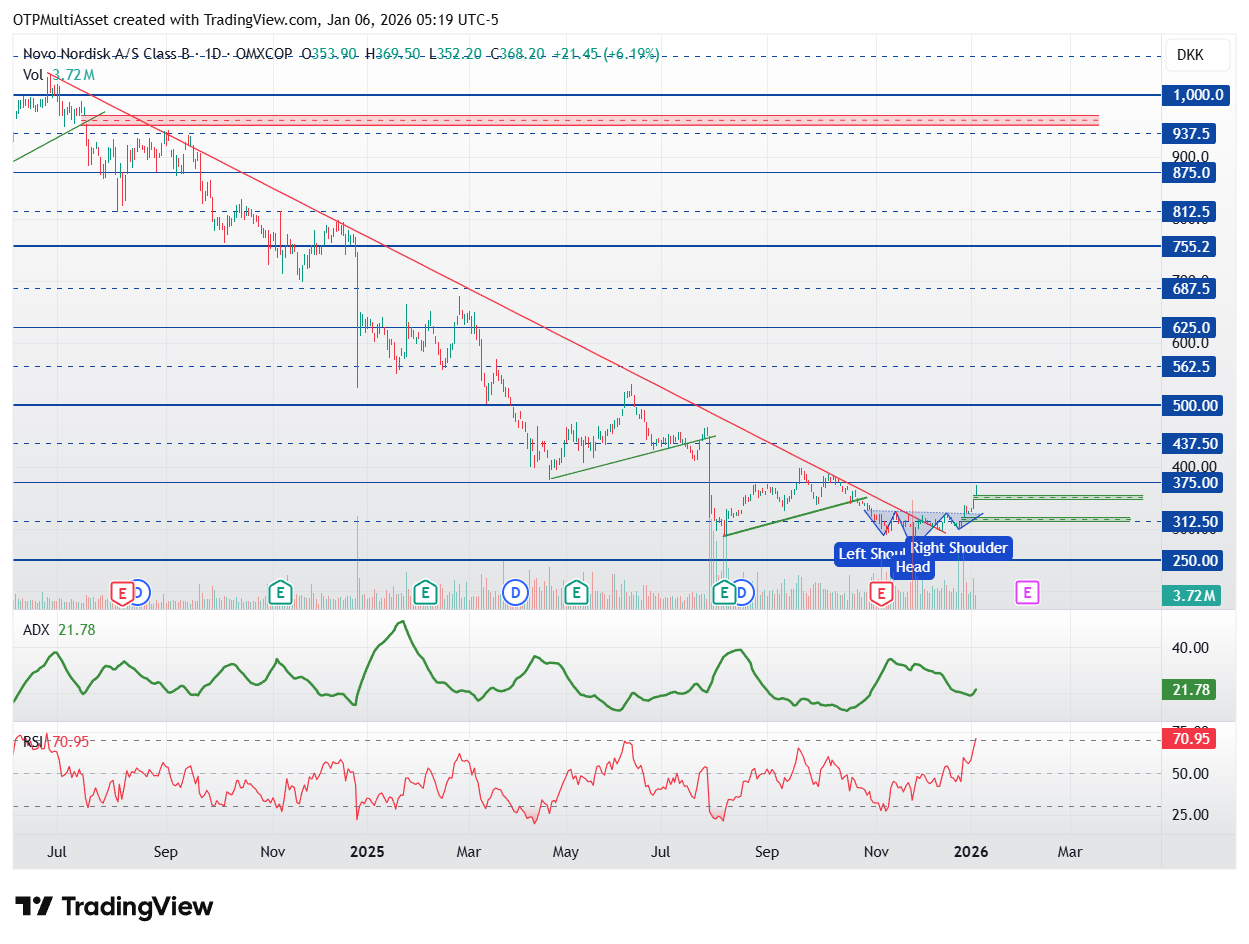Viewport: 1249px width, 944px height.
Task: Click the Head pattern label
Action: click(x=912, y=567)
